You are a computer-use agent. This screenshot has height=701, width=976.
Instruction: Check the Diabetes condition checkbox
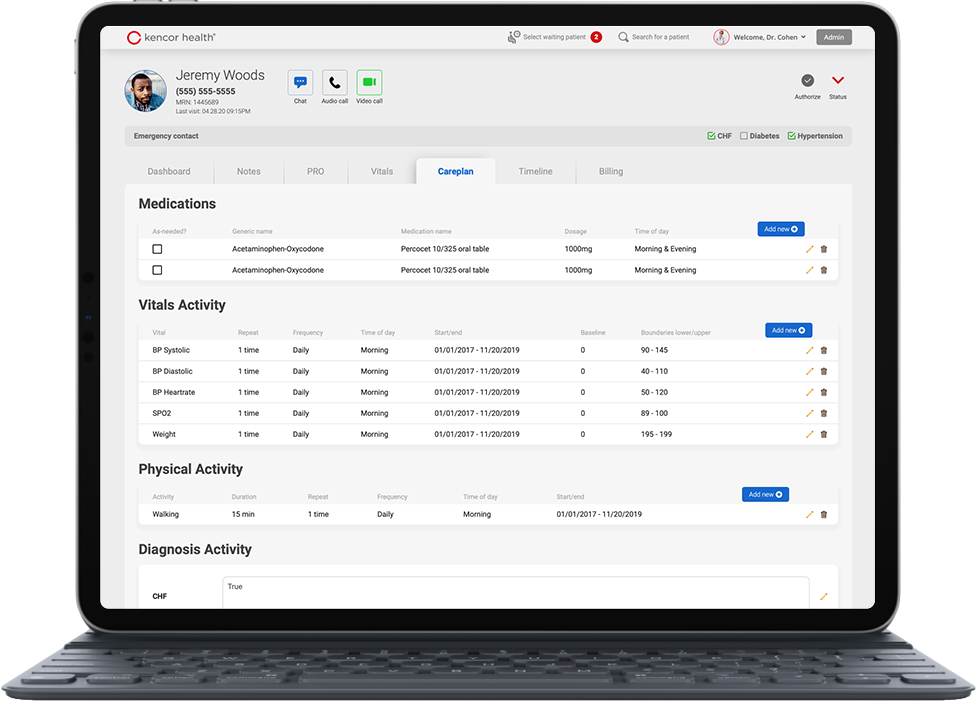coord(743,136)
